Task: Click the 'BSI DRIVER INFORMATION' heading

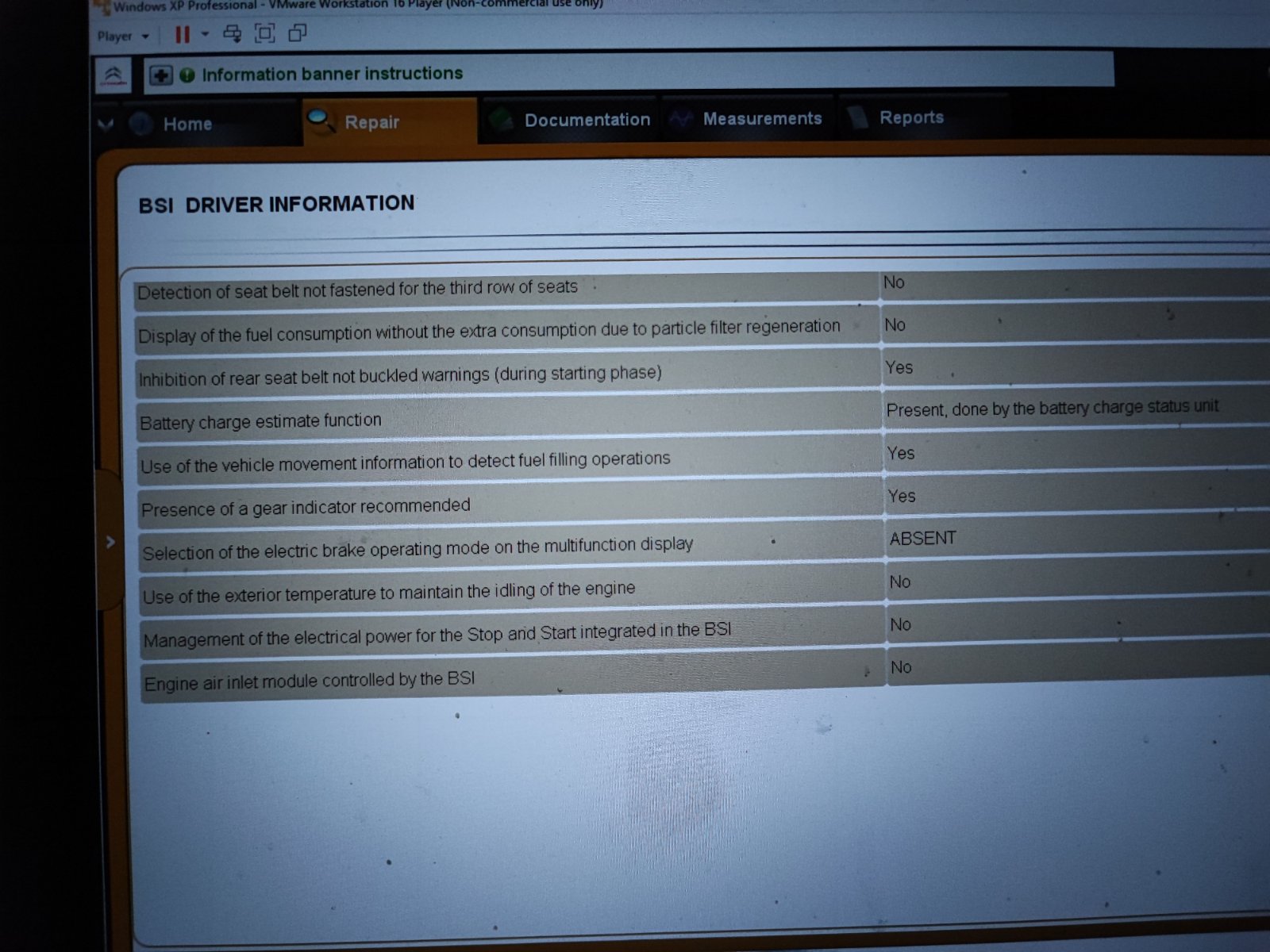Action: point(276,205)
